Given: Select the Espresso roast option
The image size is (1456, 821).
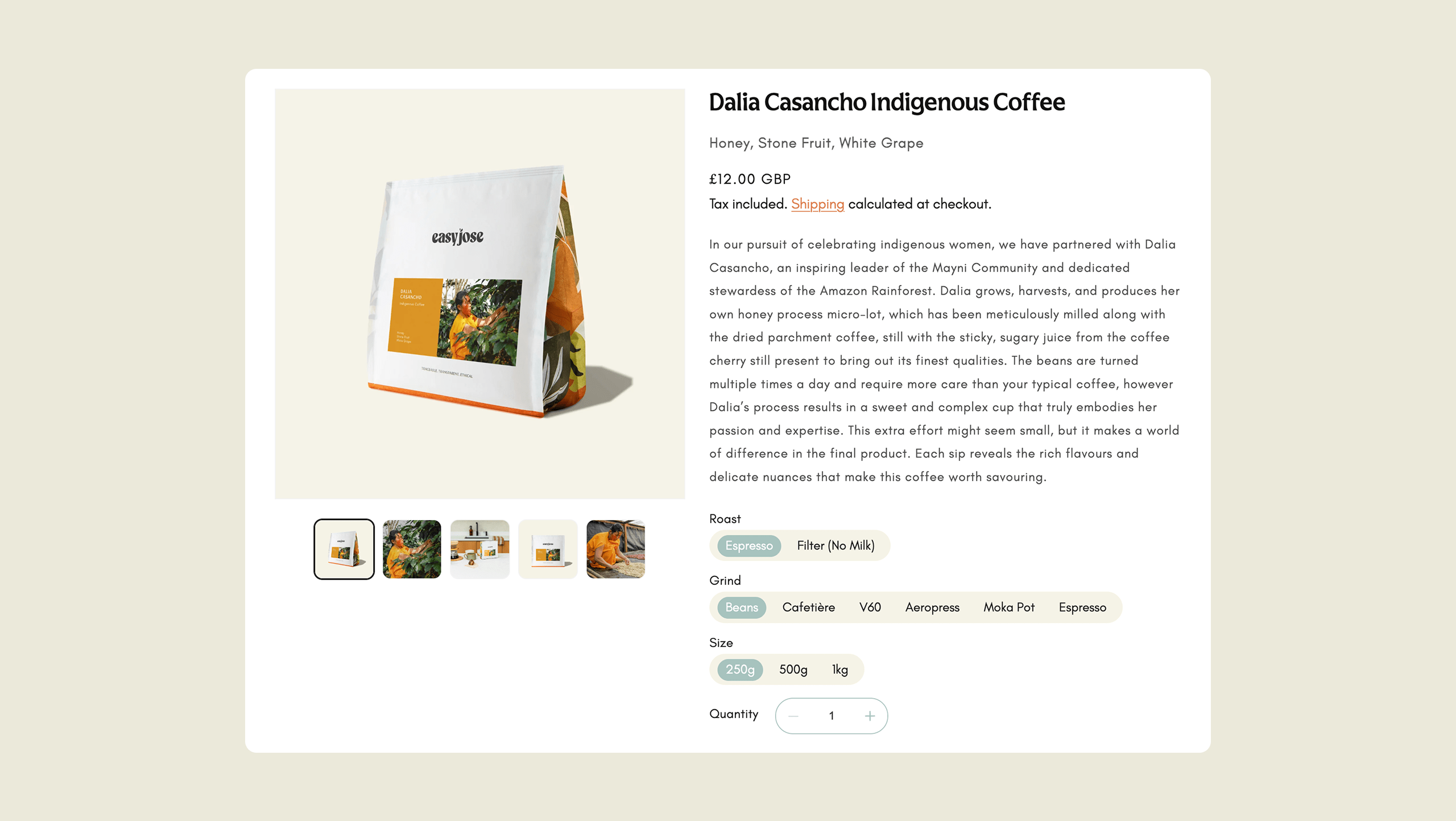Looking at the screenshot, I should click(748, 546).
